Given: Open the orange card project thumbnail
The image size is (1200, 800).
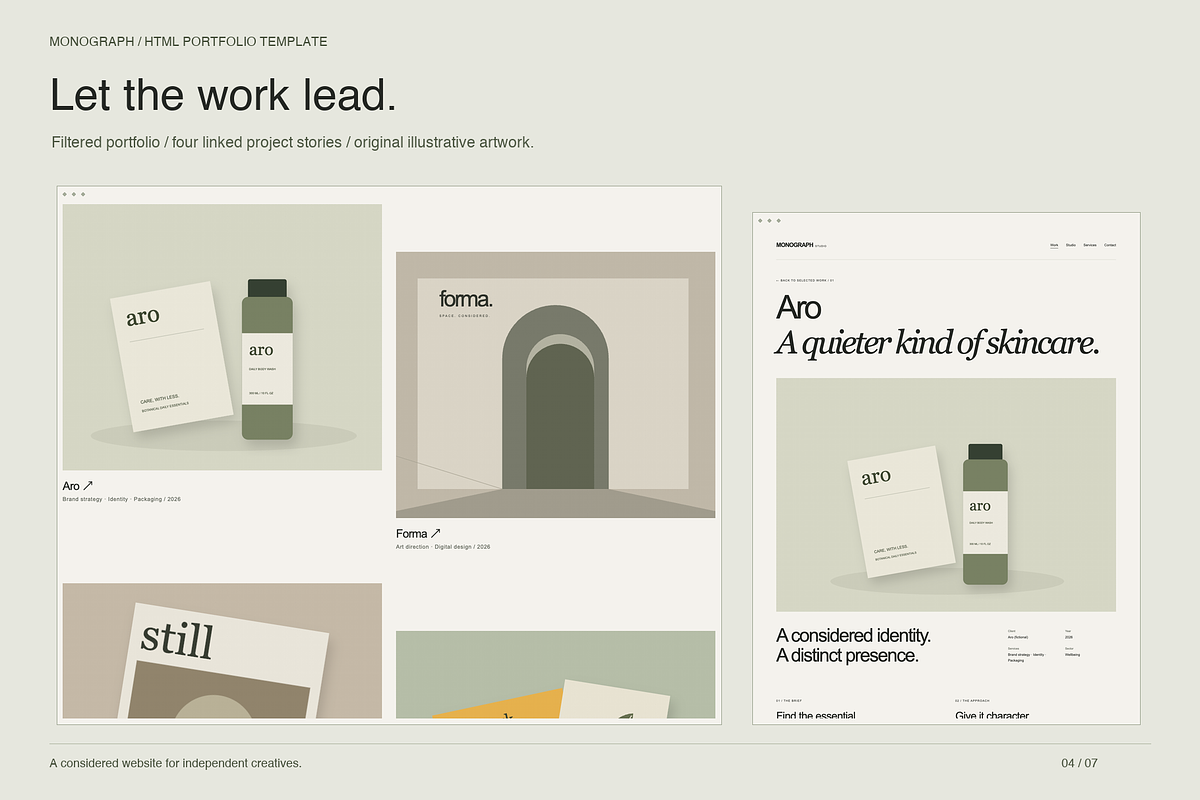Looking at the screenshot, I should [x=555, y=675].
